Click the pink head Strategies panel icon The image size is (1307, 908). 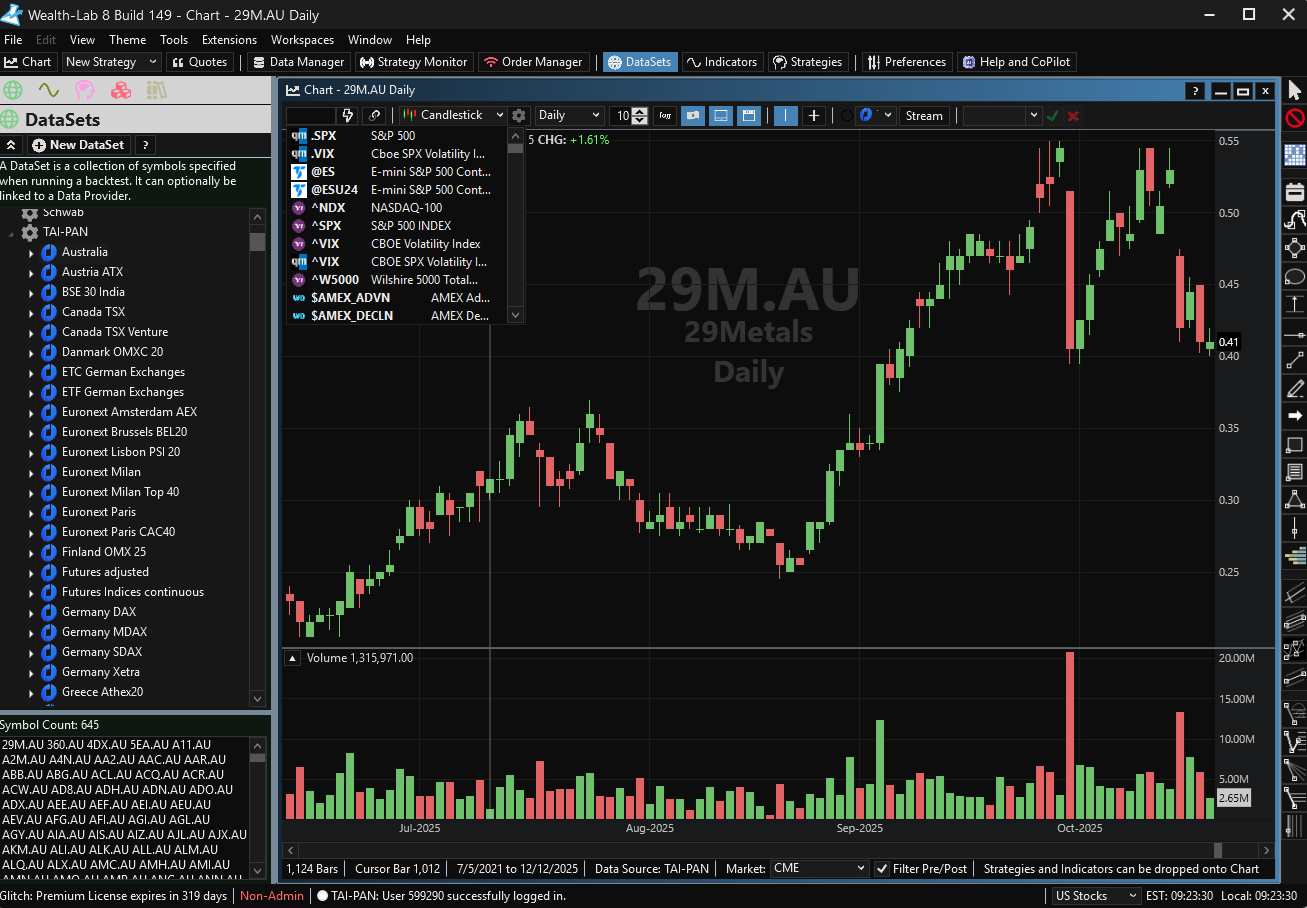point(85,90)
